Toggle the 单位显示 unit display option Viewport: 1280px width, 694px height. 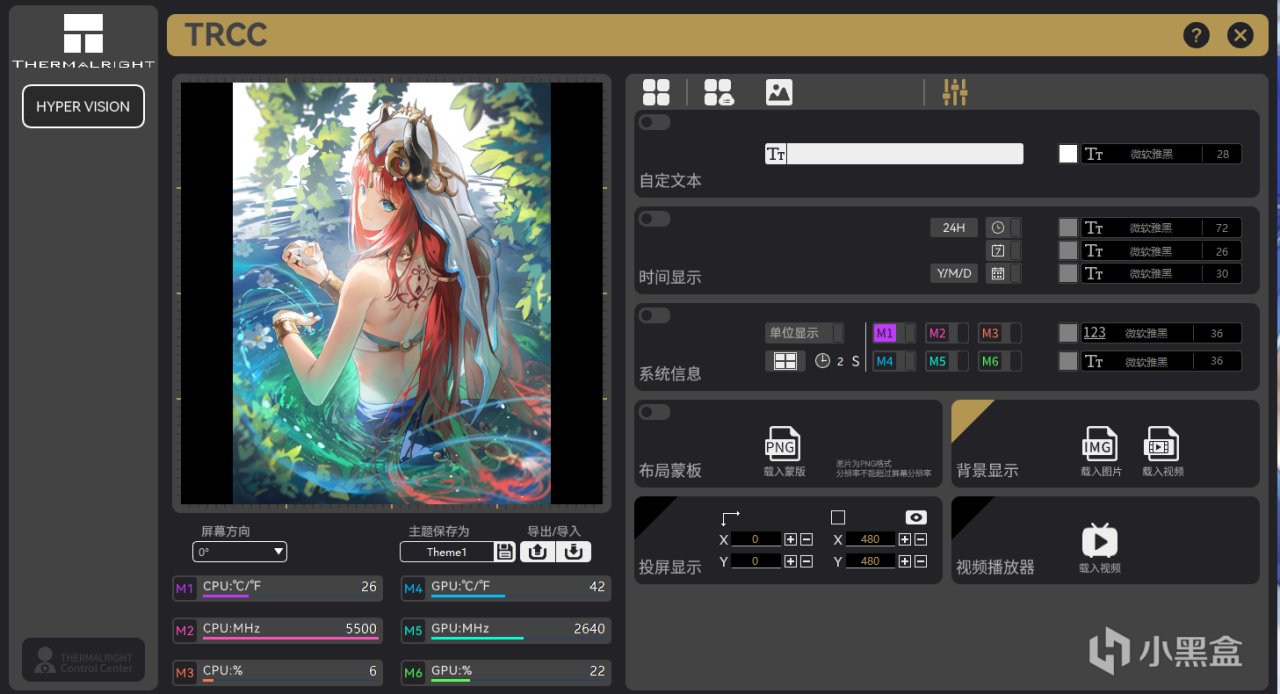point(804,333)
